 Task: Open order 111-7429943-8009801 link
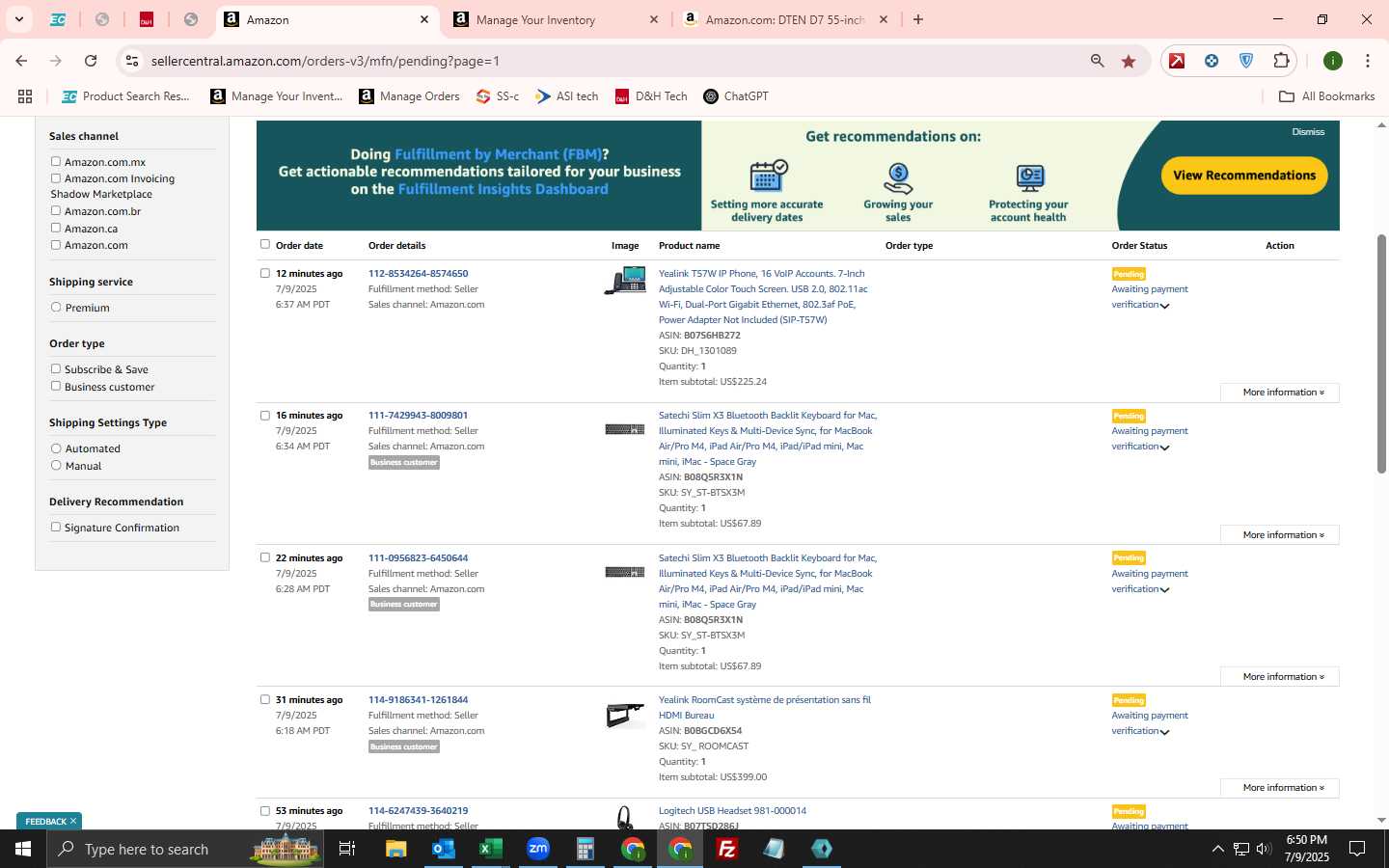(x=418, y=416)
